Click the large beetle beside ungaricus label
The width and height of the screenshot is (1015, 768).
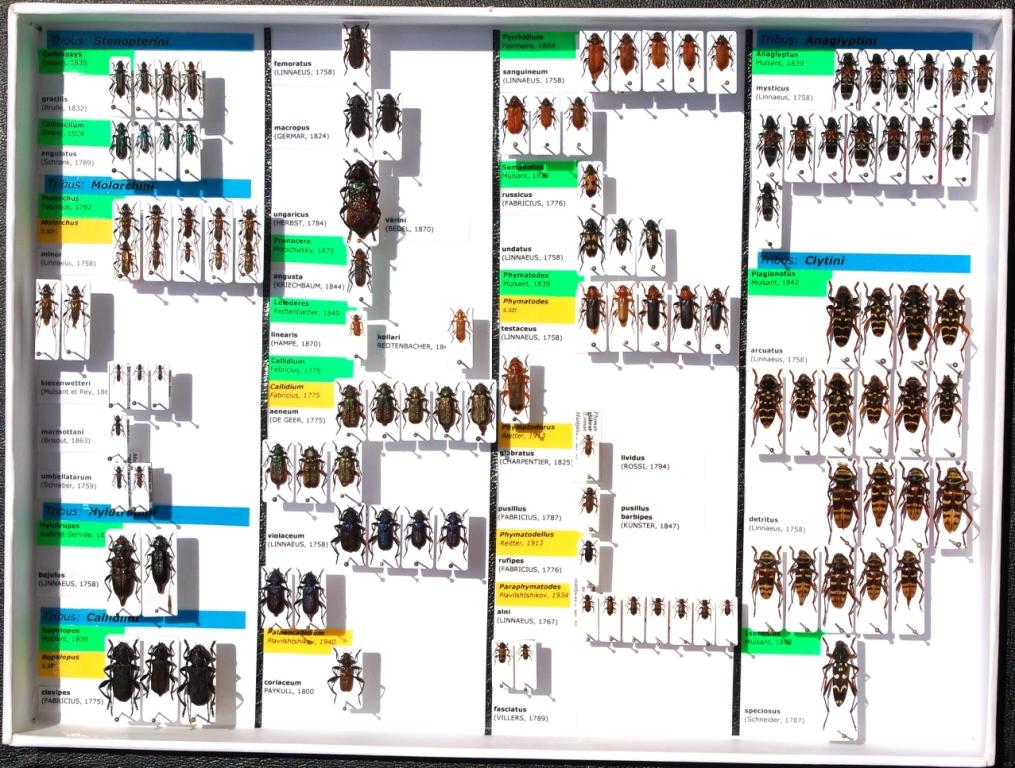[x=359, y=197]
